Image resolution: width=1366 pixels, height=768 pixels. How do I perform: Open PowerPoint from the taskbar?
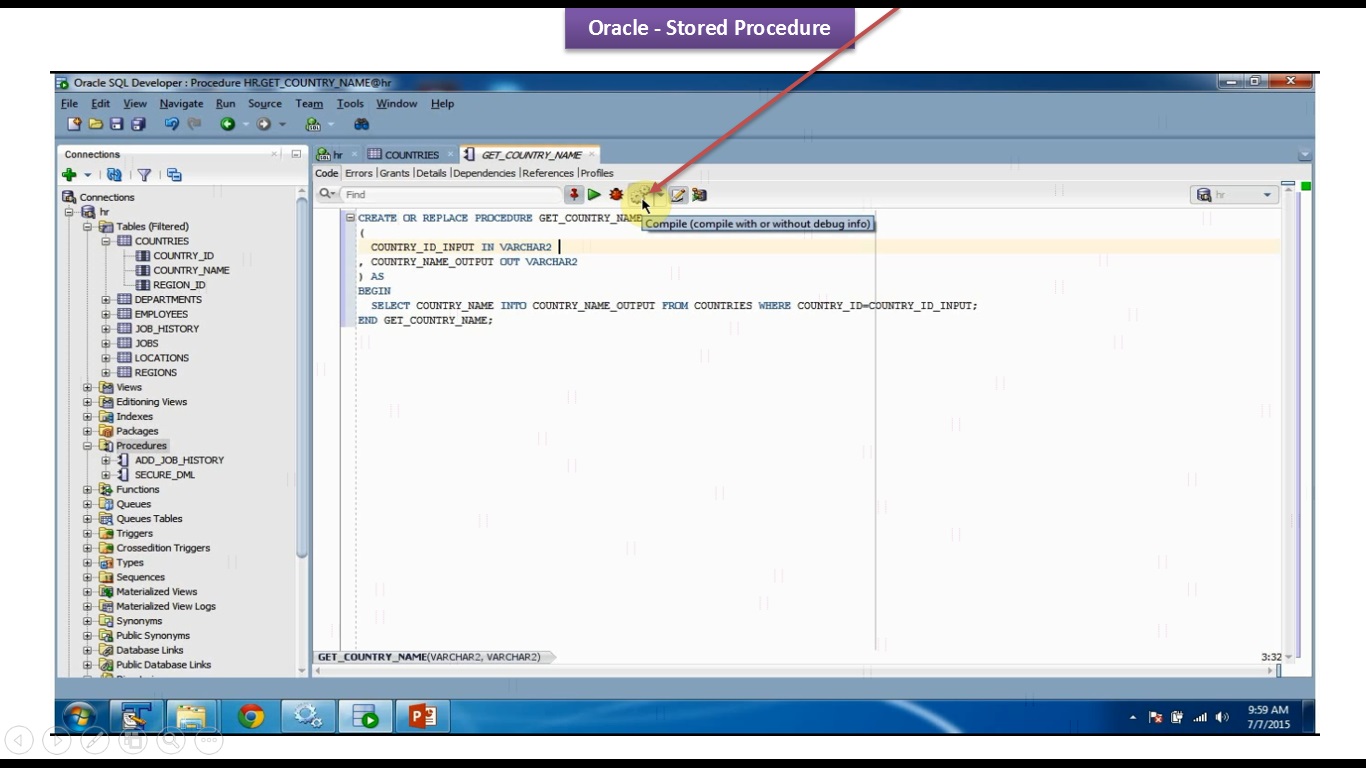[x=422, y=716]
